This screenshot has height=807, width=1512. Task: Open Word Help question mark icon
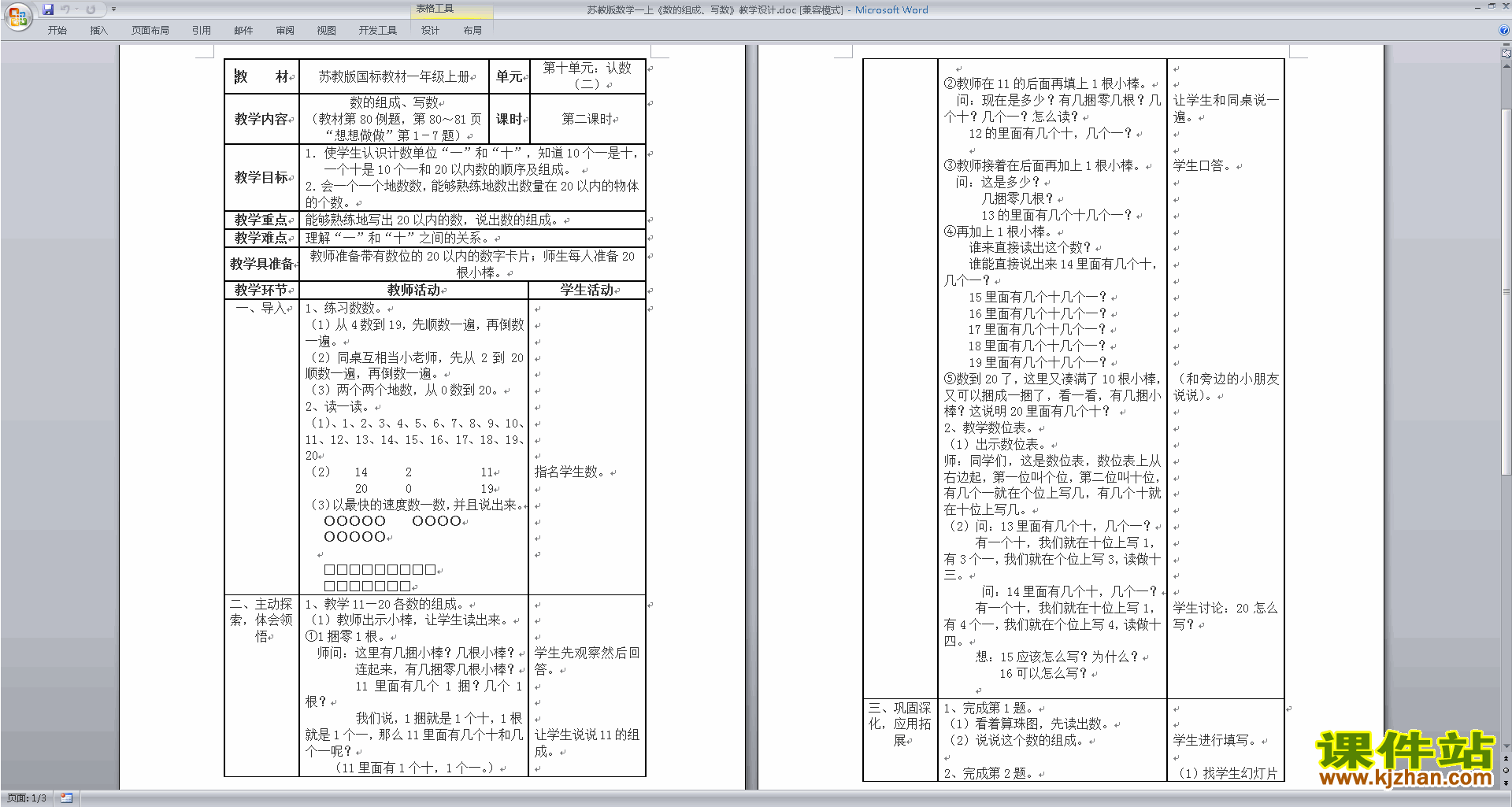1504,30
